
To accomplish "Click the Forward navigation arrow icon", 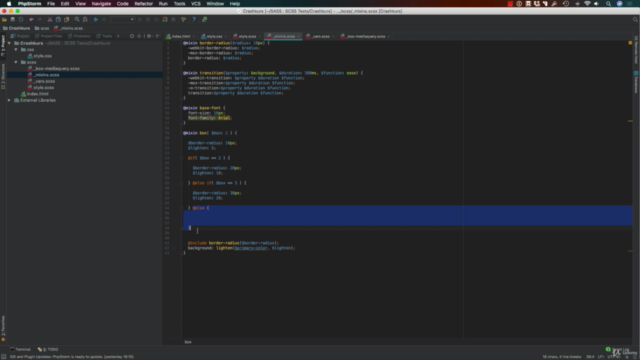I will (x=104, y=19).
